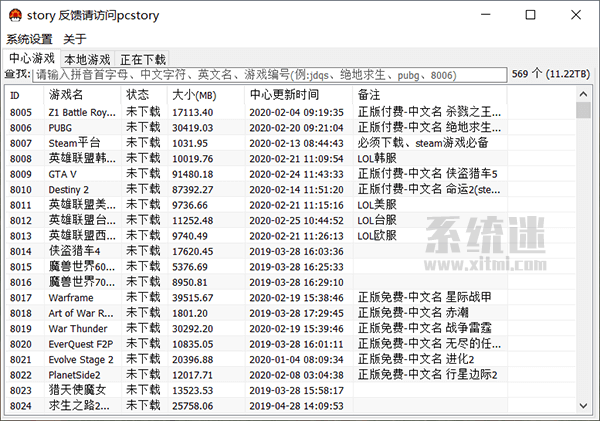Click the 星际战甲 remark cell
The image size is (600, 421).
pyautogui.click(x=424, y=297)
